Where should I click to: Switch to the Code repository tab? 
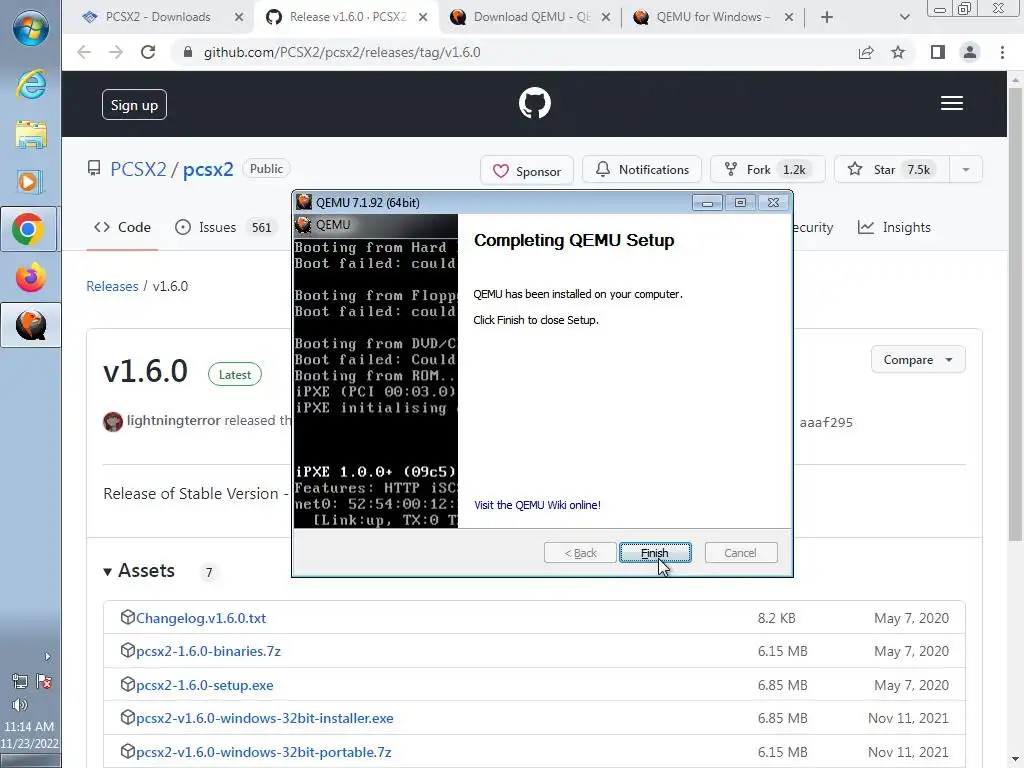122,227
